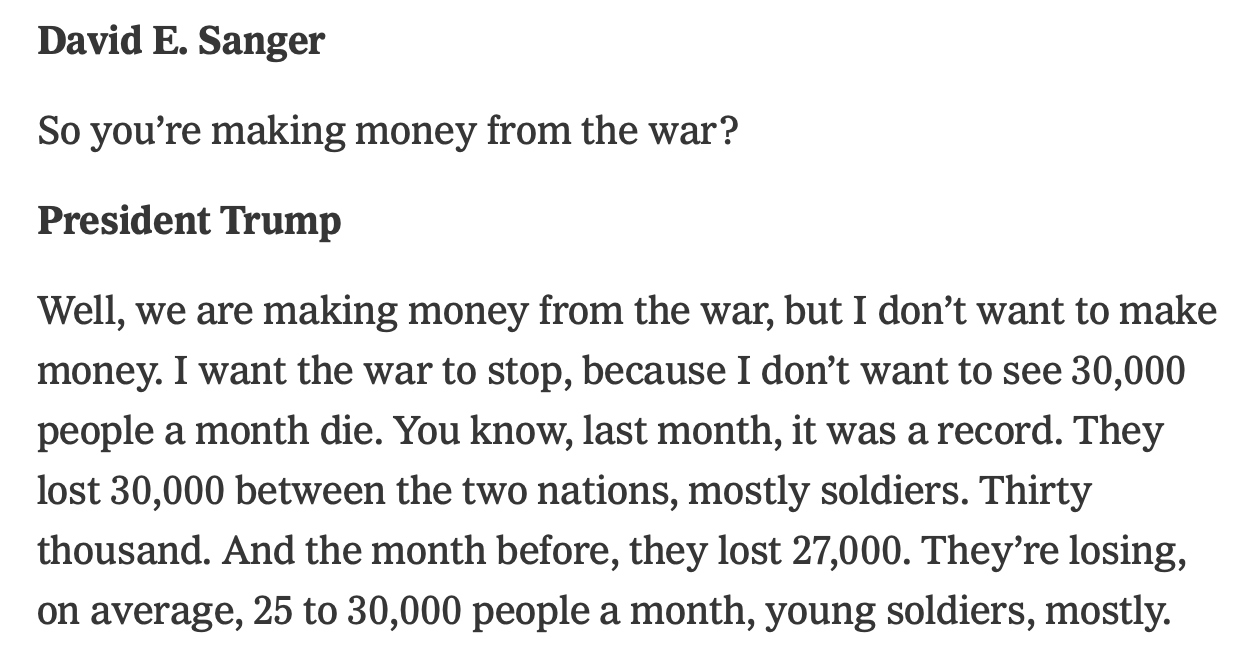
Task: Click the word "stop"
Action: pos(522,371)
